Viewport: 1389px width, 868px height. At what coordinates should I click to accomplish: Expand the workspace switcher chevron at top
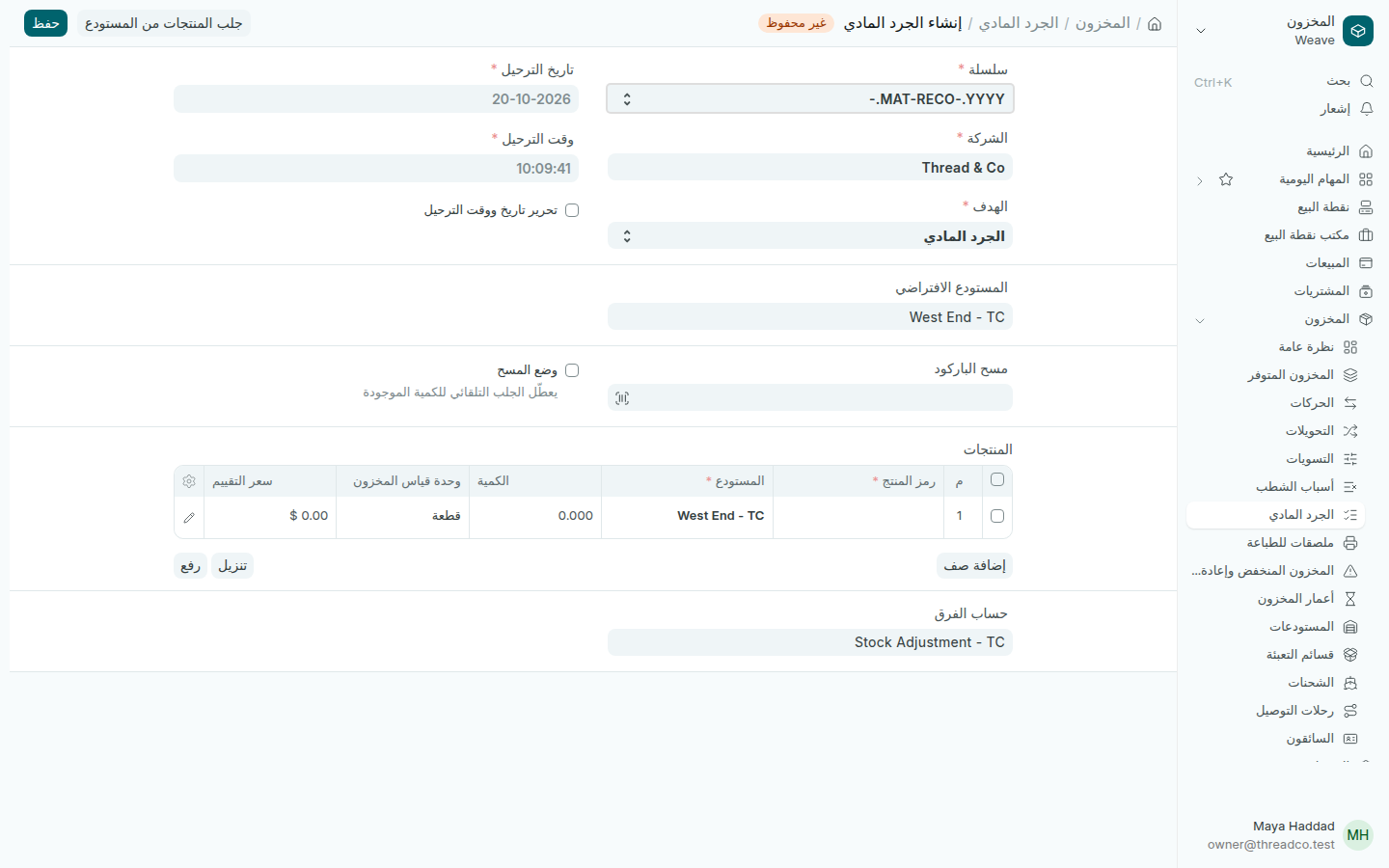[1201, 31]
